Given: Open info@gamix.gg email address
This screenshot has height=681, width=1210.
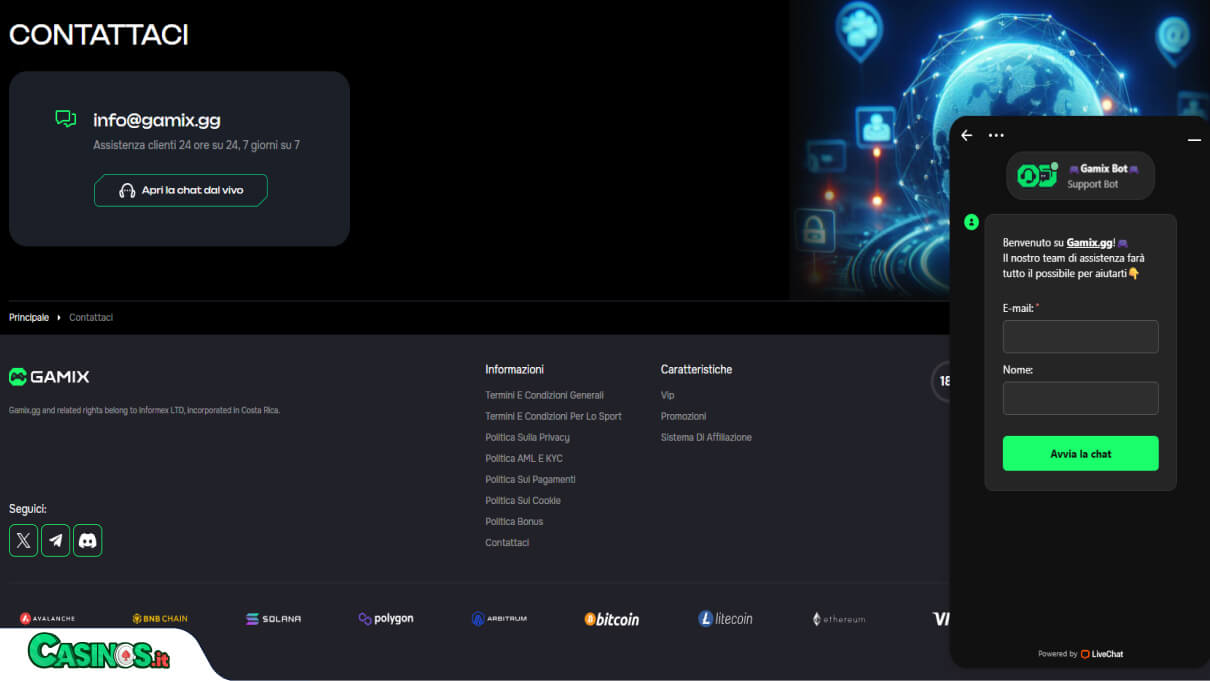Looking at the screenshot, I should (157, 120).
